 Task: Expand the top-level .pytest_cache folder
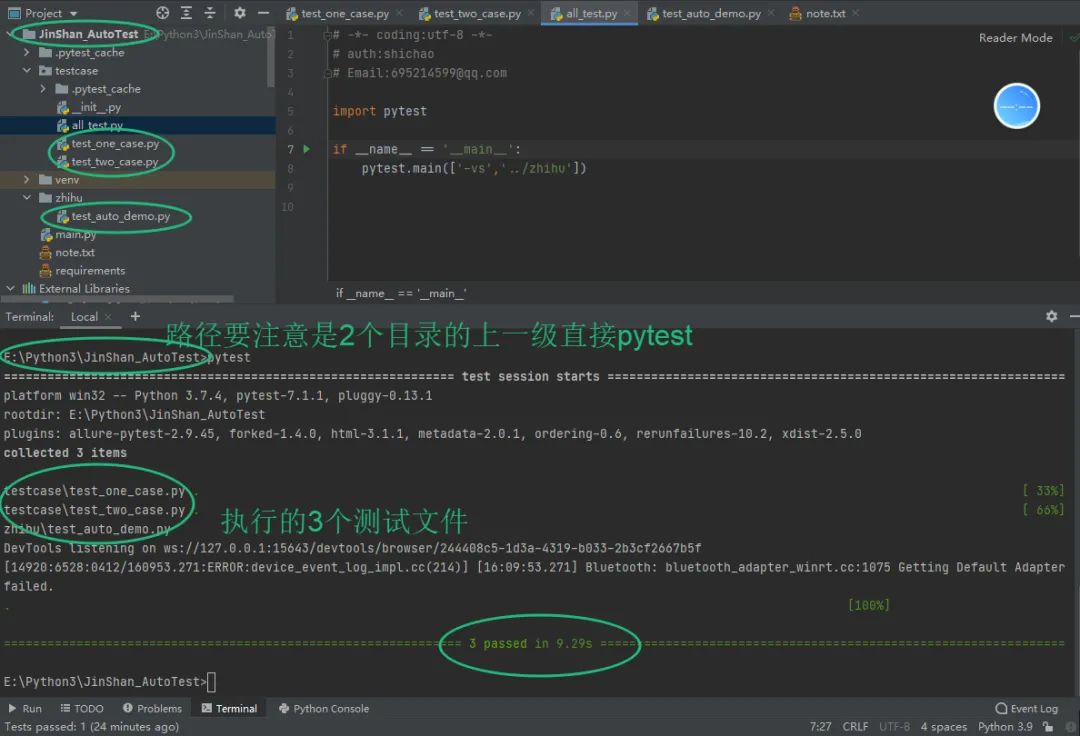(x=26, y=52)
